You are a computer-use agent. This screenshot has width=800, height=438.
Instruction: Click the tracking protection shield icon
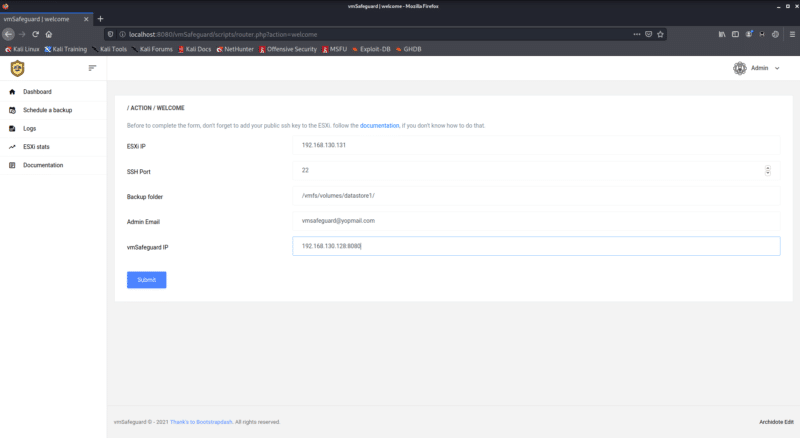coord(110,34)
